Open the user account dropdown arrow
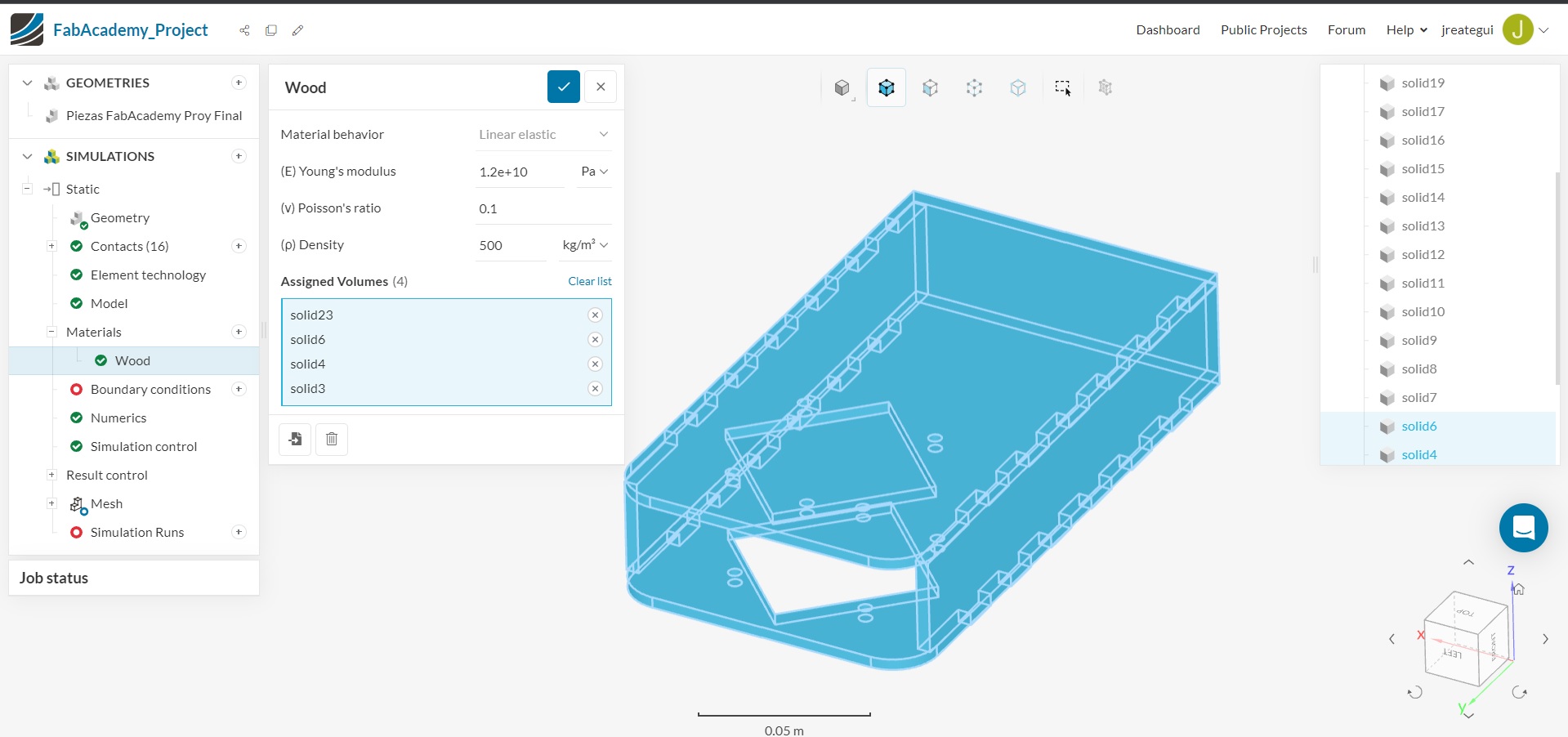This screenshot has height=737, width=1568. click(x=1543, y=30)
